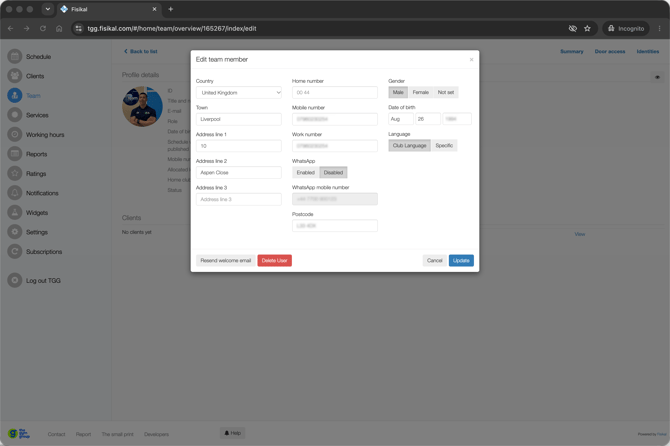The image size is (670, 446).
Task: Click the Log out TGG icon
Action: (x=15, y=280)
